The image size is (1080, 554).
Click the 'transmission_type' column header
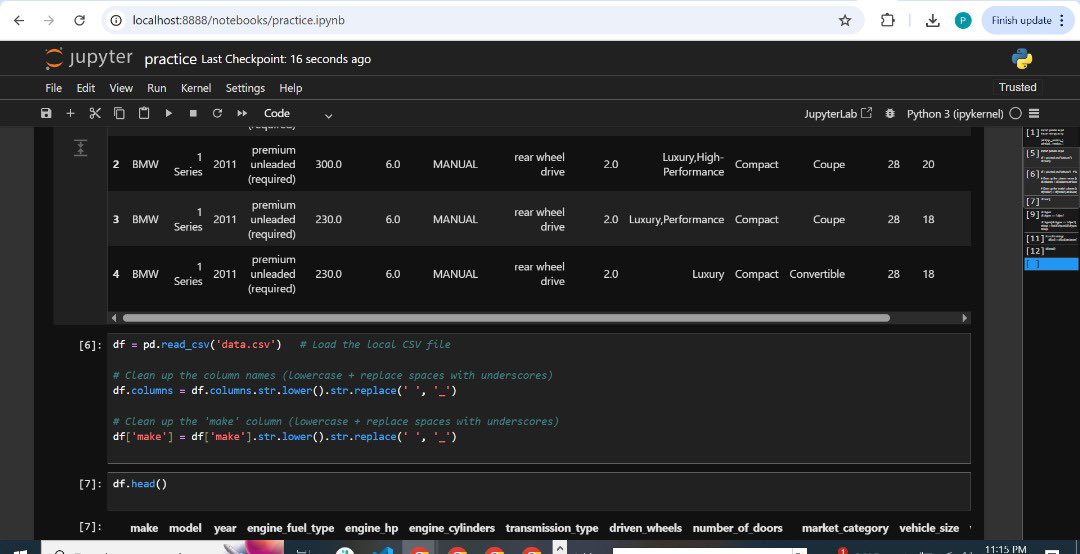(552, 529)
